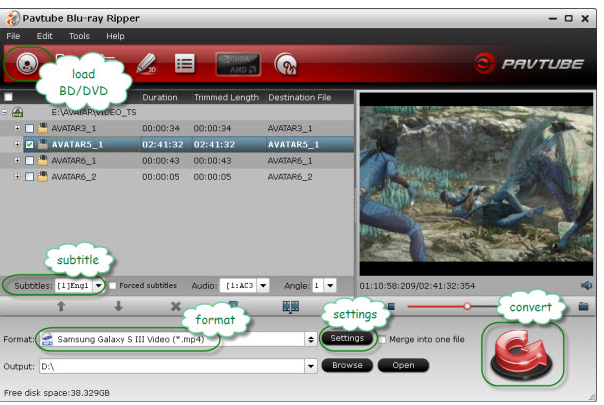Toggle the select-all checkbox in list header
The width and height of the screenshot is (604, 405).
(8, 97)
